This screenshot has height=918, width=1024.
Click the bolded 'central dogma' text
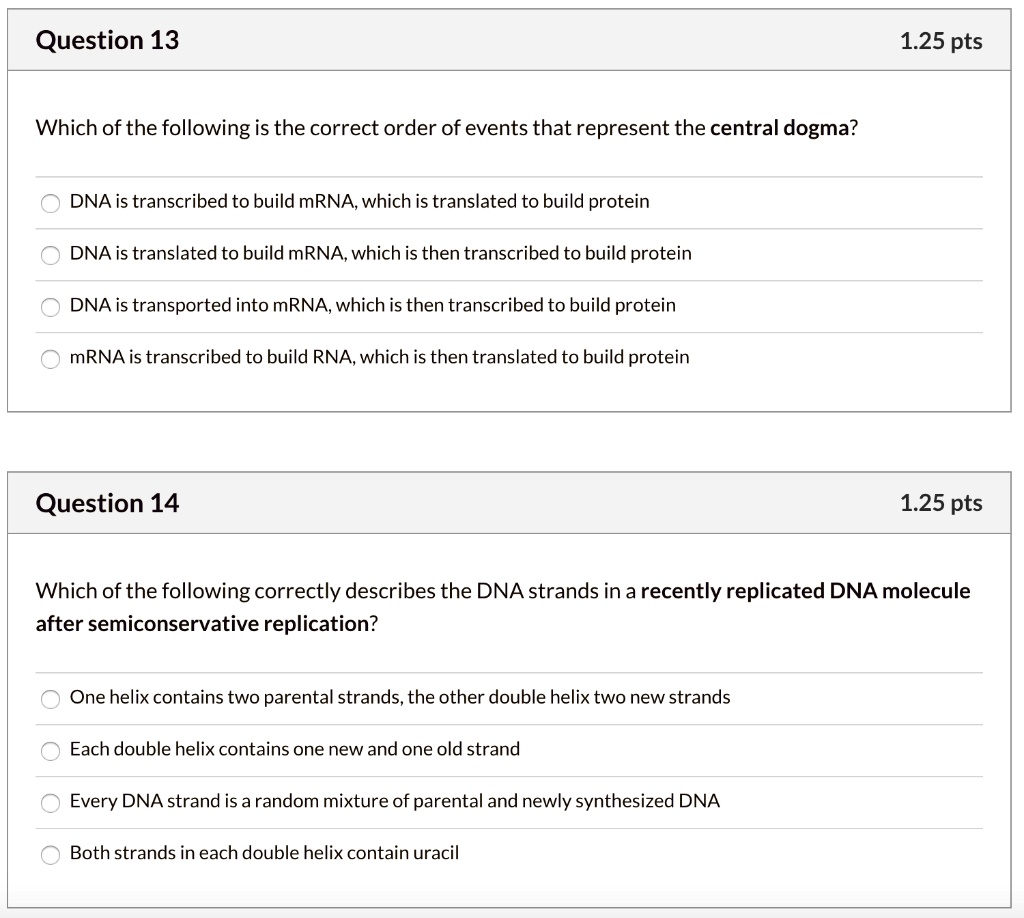pyautogui.click(x=779, y=127)
